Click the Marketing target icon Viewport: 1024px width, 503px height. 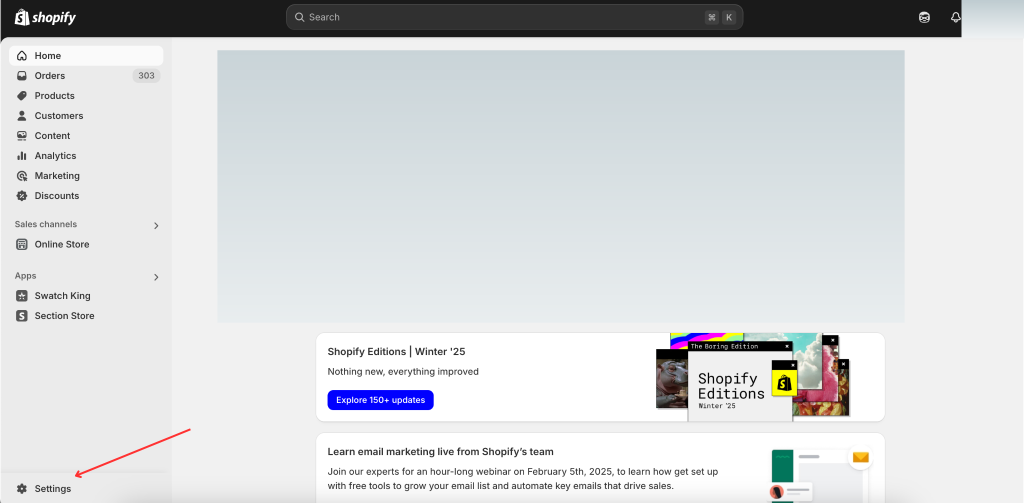pyautogui.click(x=22, y=176)
